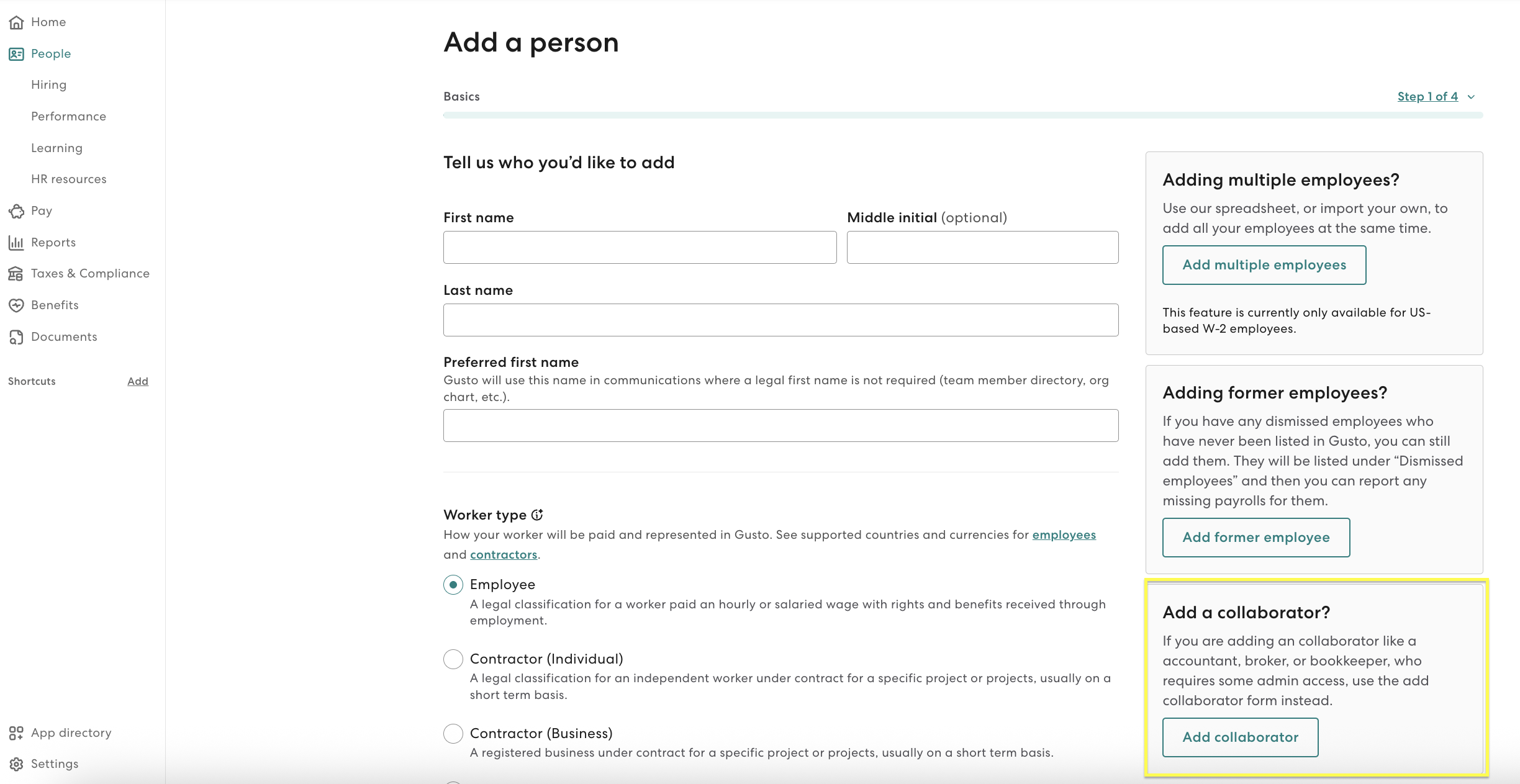This screenshot has width=1520, height=784.
Task: Click the Home house icon
Action: pyautogui.click(x=16, y=22)
